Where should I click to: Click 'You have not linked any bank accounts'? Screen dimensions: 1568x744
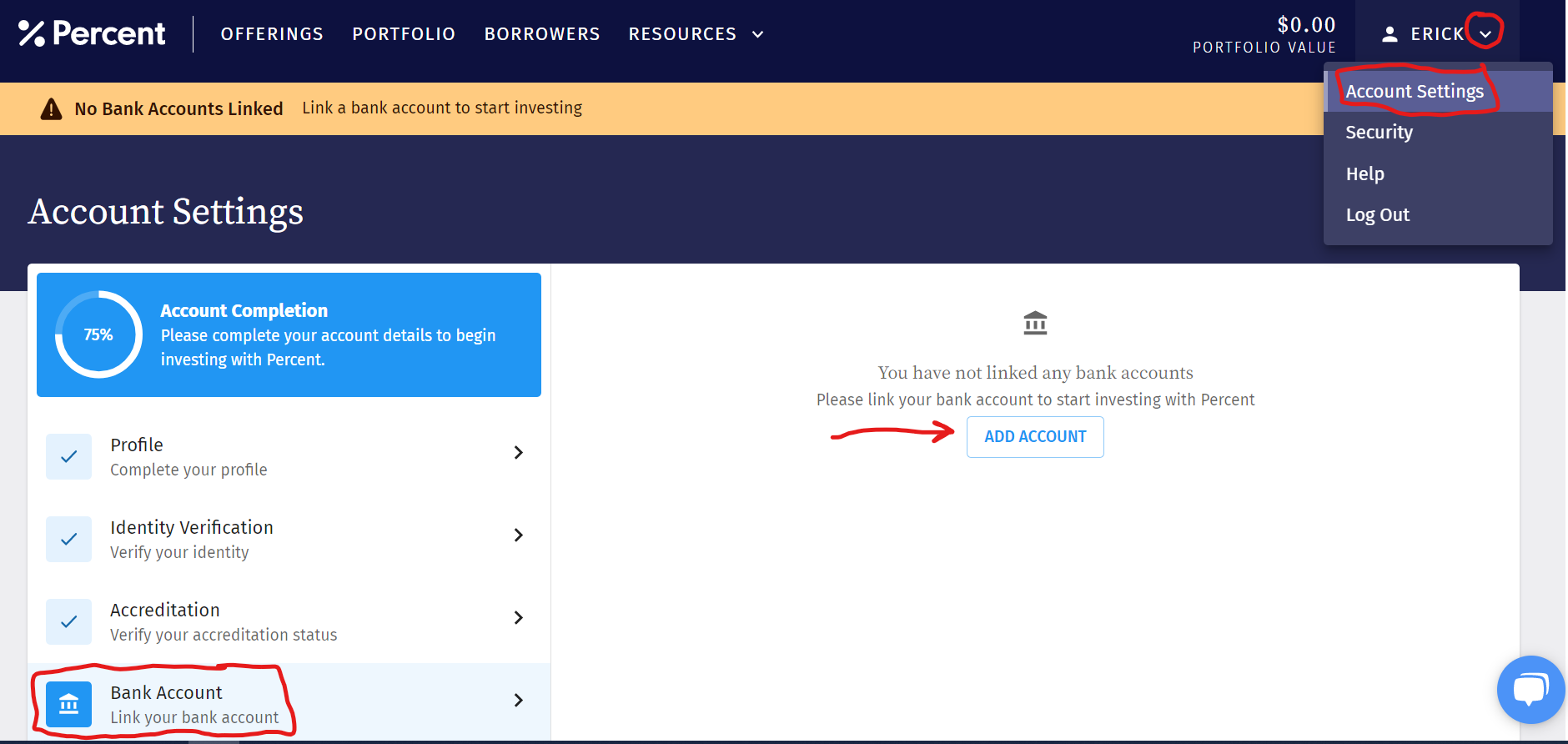[x=1035, y=373]
